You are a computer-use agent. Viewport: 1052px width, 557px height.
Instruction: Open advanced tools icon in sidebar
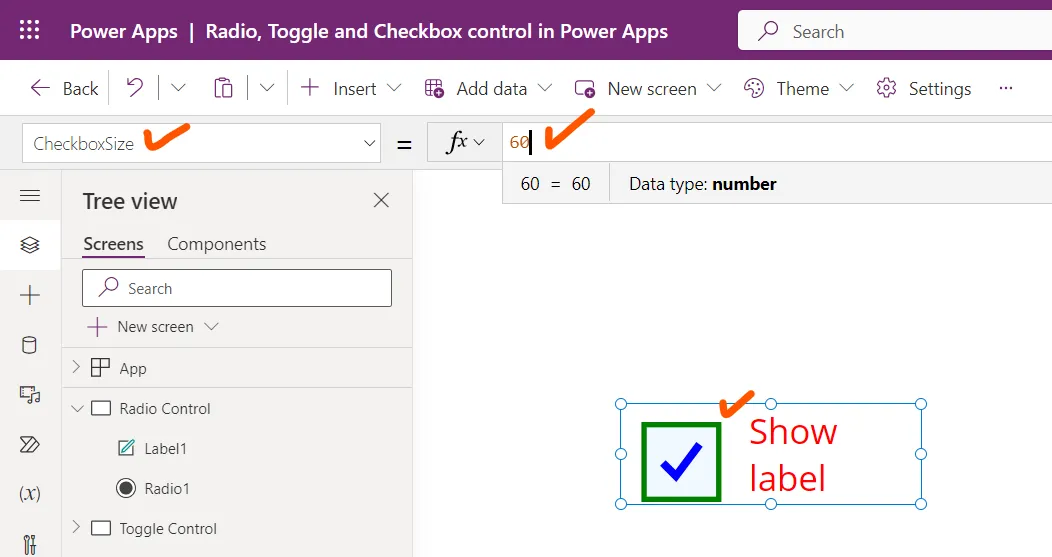pos(30,544)
